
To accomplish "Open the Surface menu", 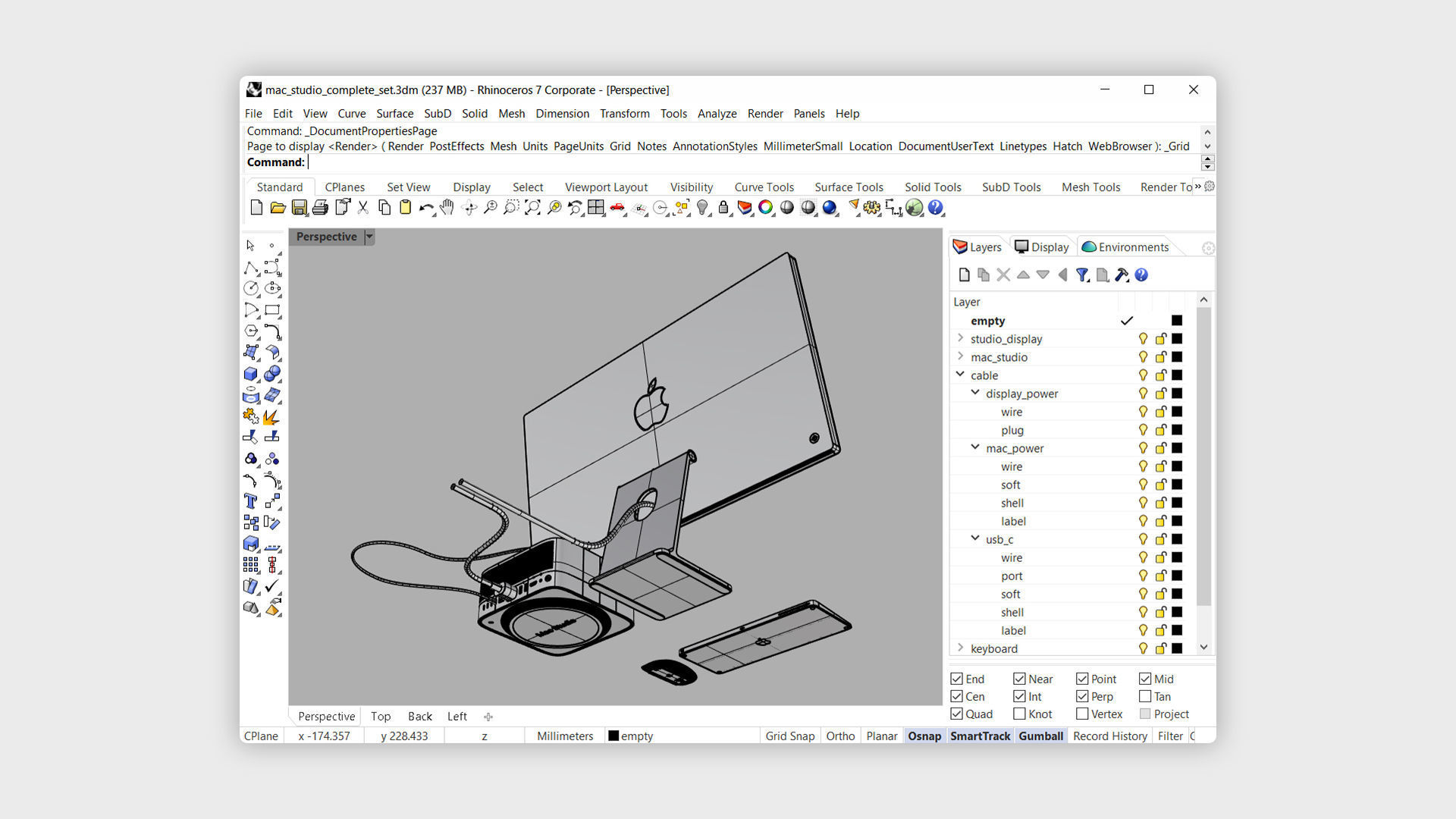I will 395,114.
